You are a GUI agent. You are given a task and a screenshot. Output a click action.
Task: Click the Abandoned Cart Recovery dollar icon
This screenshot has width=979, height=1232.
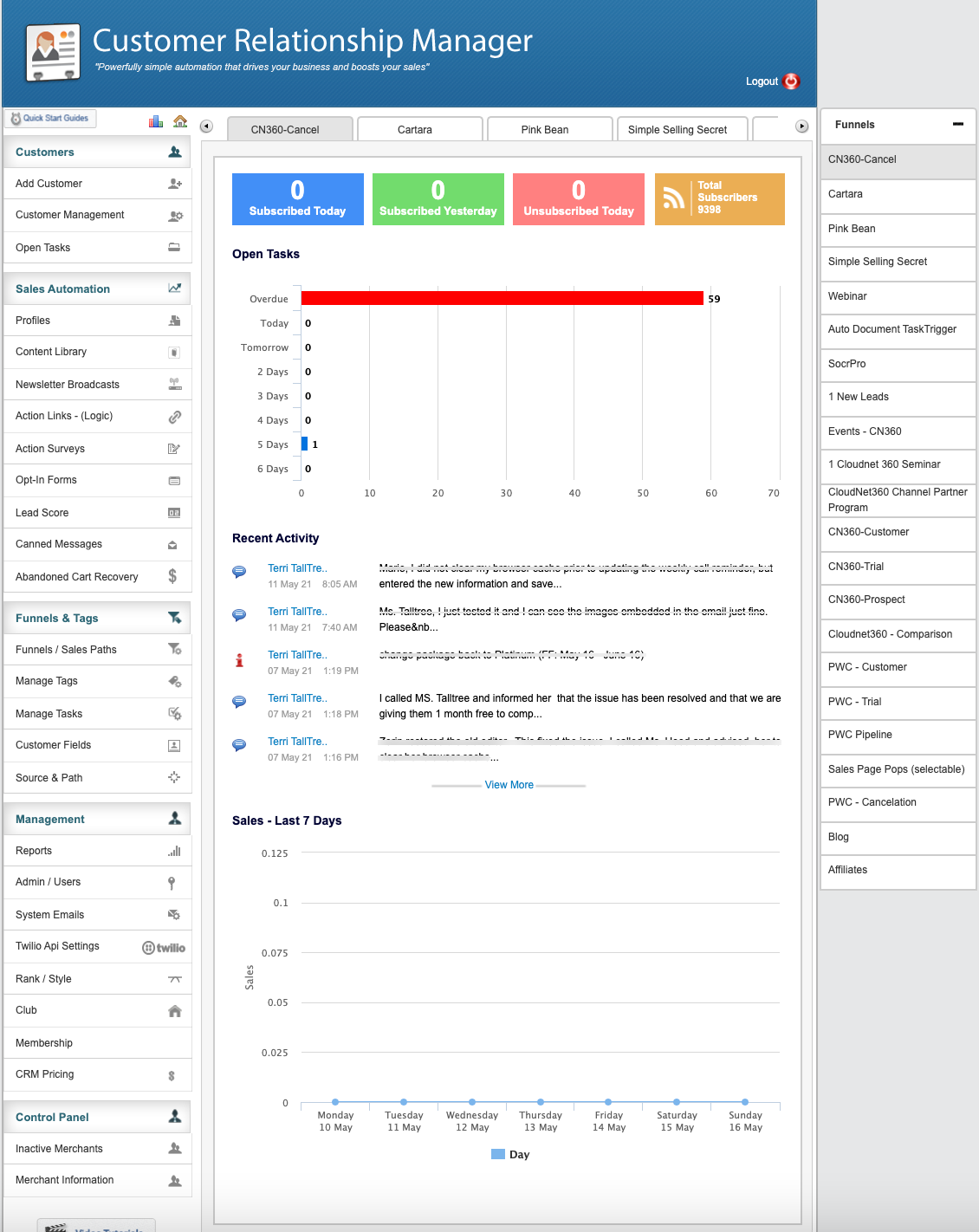pos(172,576)
